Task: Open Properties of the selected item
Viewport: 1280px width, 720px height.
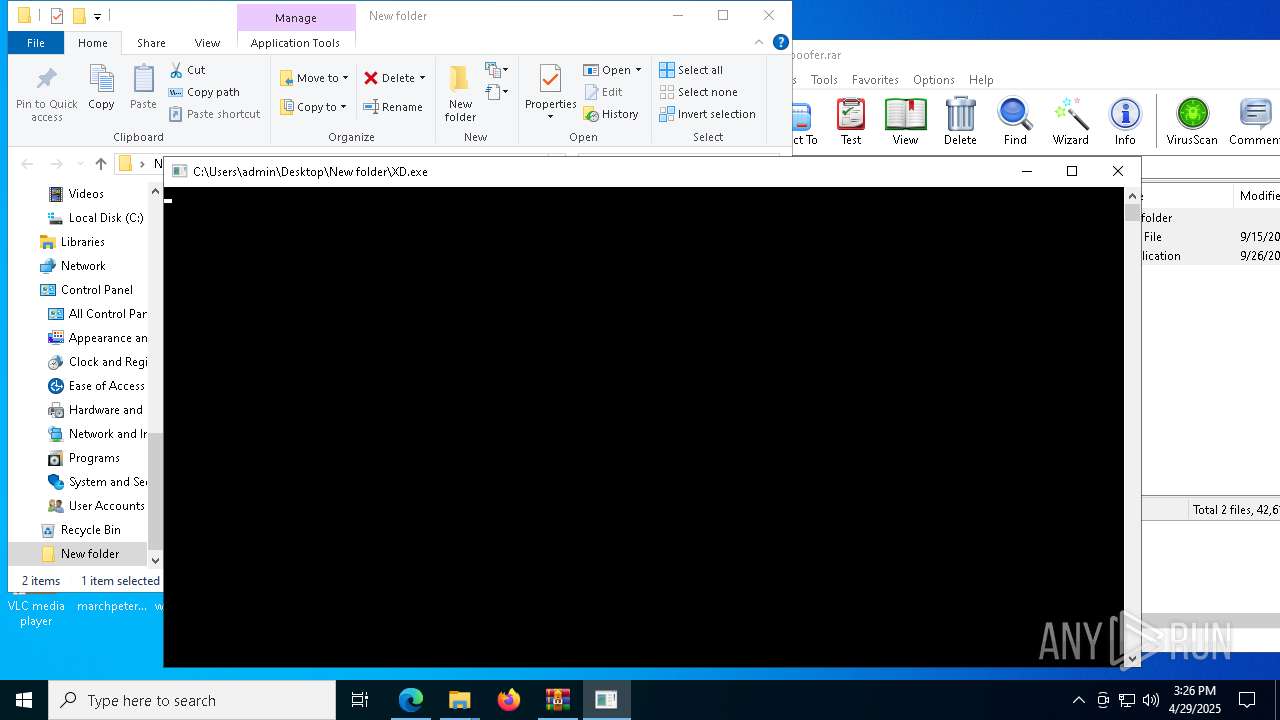Action: tap(550, 93)
